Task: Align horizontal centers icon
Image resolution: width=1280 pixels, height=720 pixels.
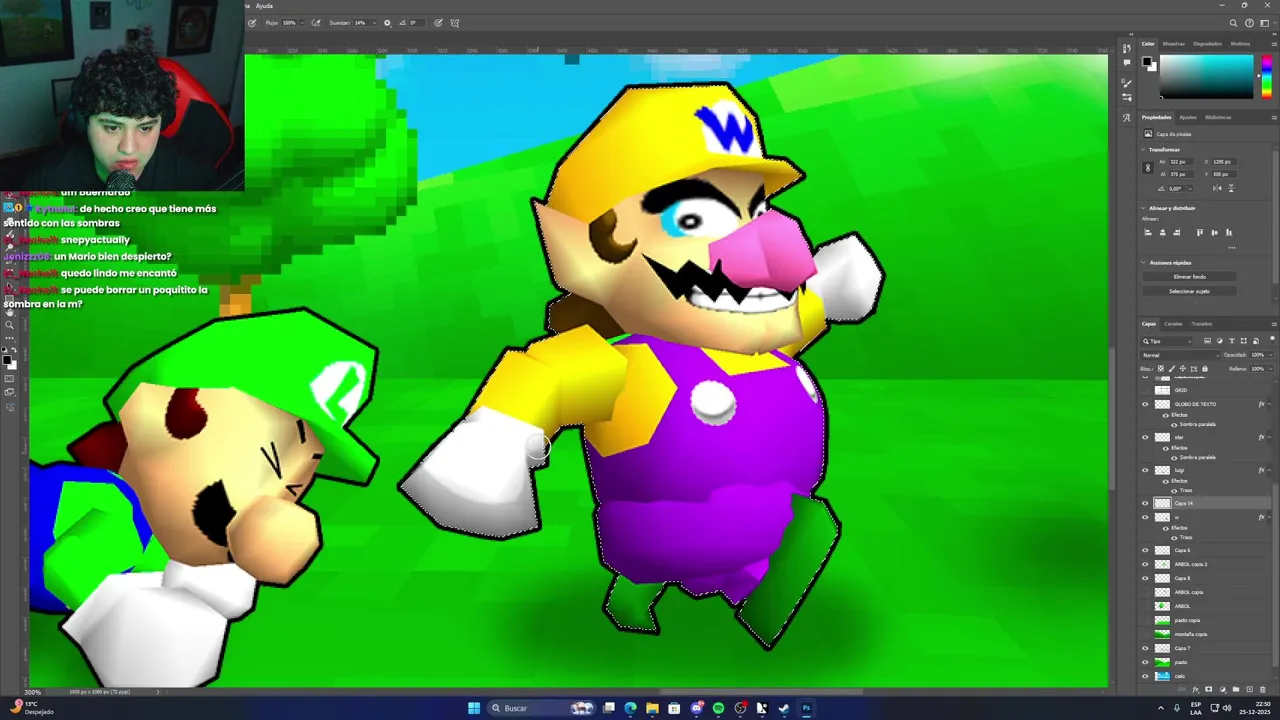Action: coord(1161,232)
